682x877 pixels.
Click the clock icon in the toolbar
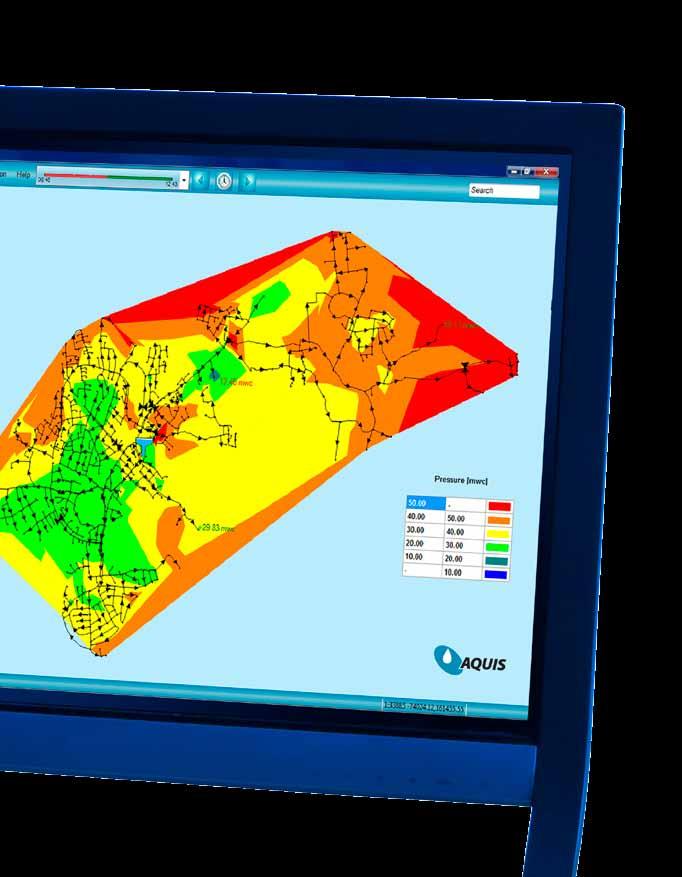(224, 181)
